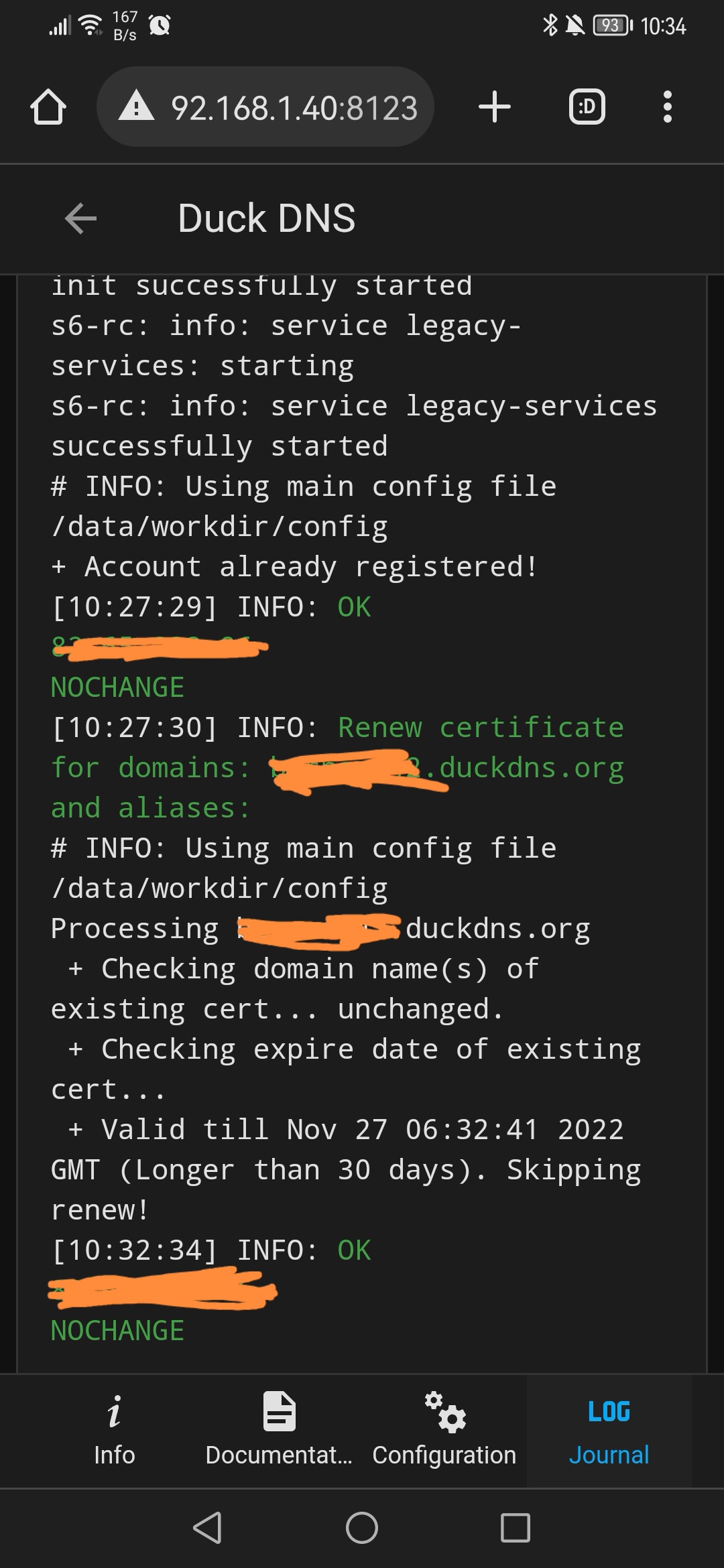
Task: Tap the first green NOCHANGE log entry
Action: (117, 688)
